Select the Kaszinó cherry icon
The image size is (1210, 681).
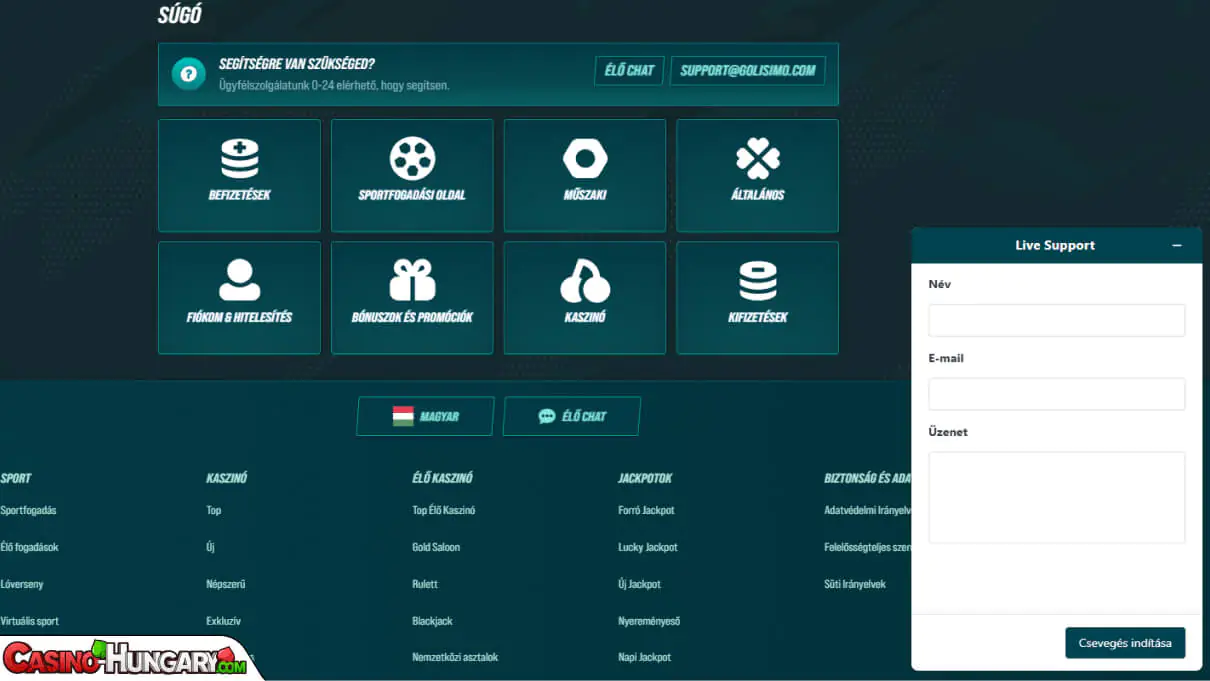(585, 281)
